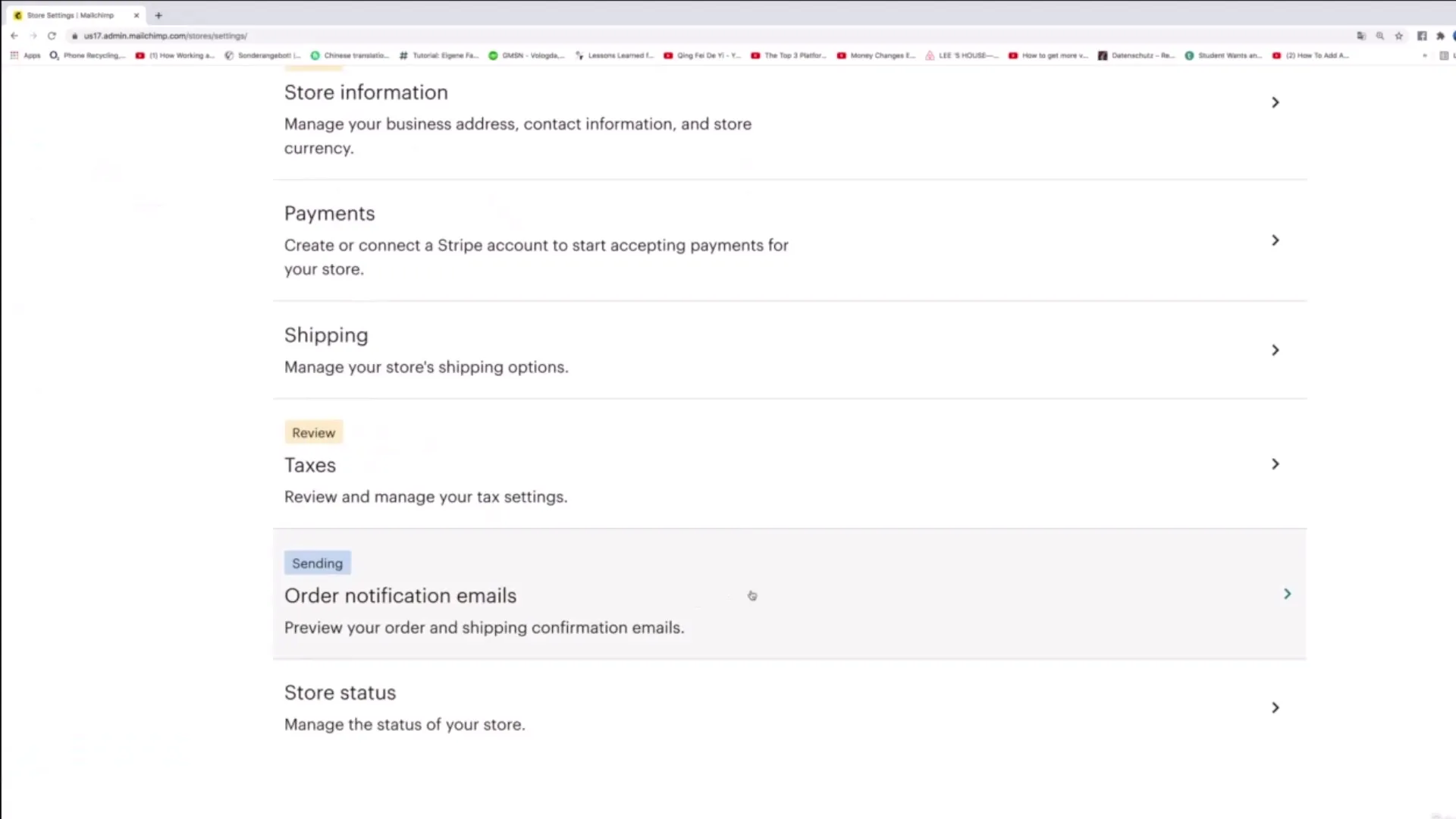This screenshot has height=819, width=1456.
Task: Open a new browser tab
Action: [158, 15]
